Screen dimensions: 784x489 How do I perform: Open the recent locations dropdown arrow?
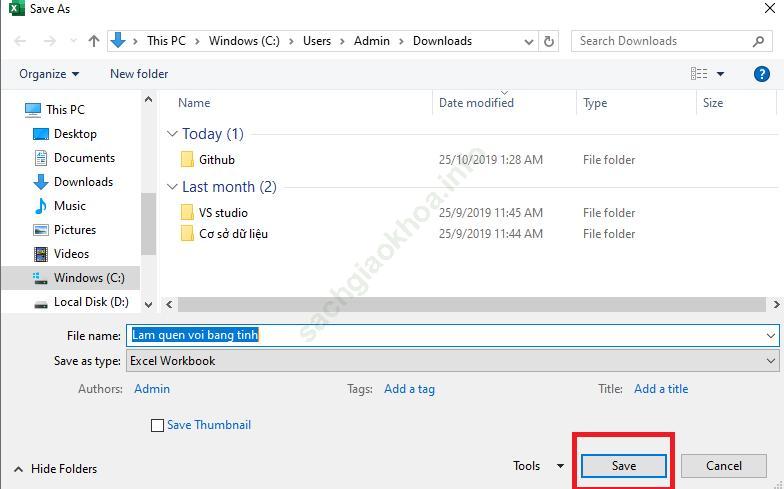point(74,41)
